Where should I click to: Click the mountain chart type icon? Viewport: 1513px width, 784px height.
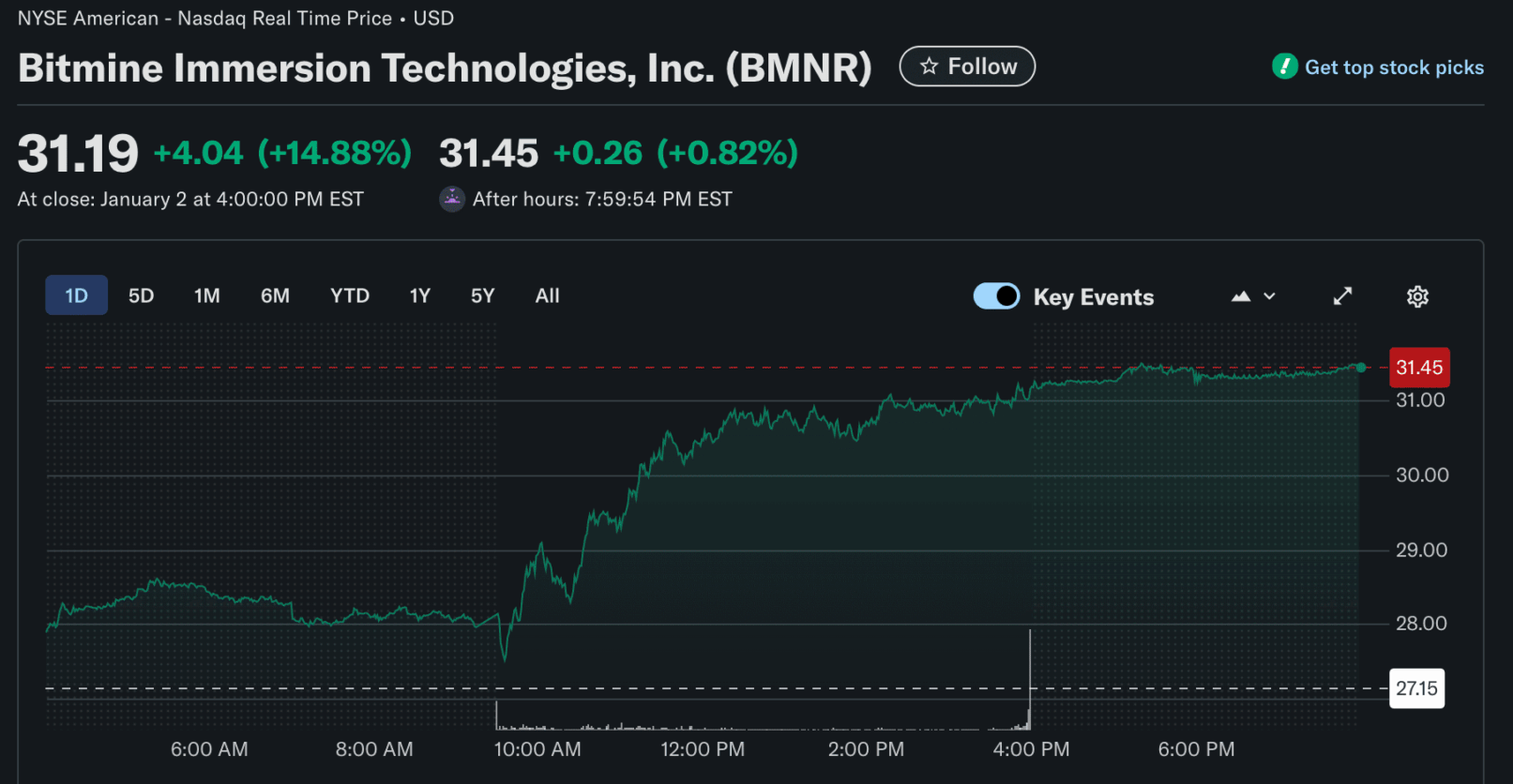click(1241, 296)
